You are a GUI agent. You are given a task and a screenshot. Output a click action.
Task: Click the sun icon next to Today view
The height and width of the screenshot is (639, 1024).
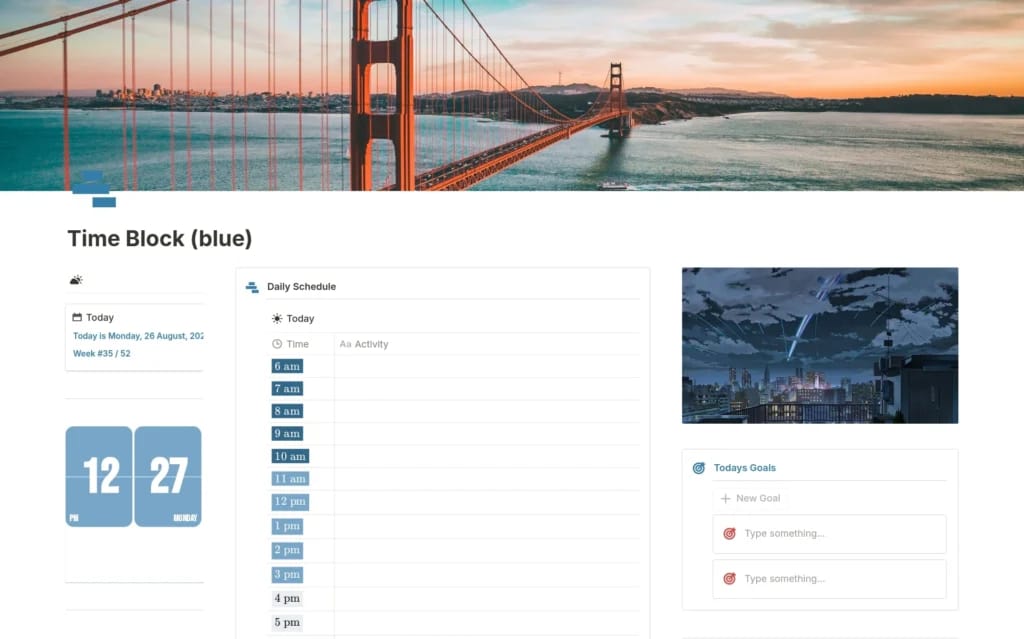click(x=277, y=319)
